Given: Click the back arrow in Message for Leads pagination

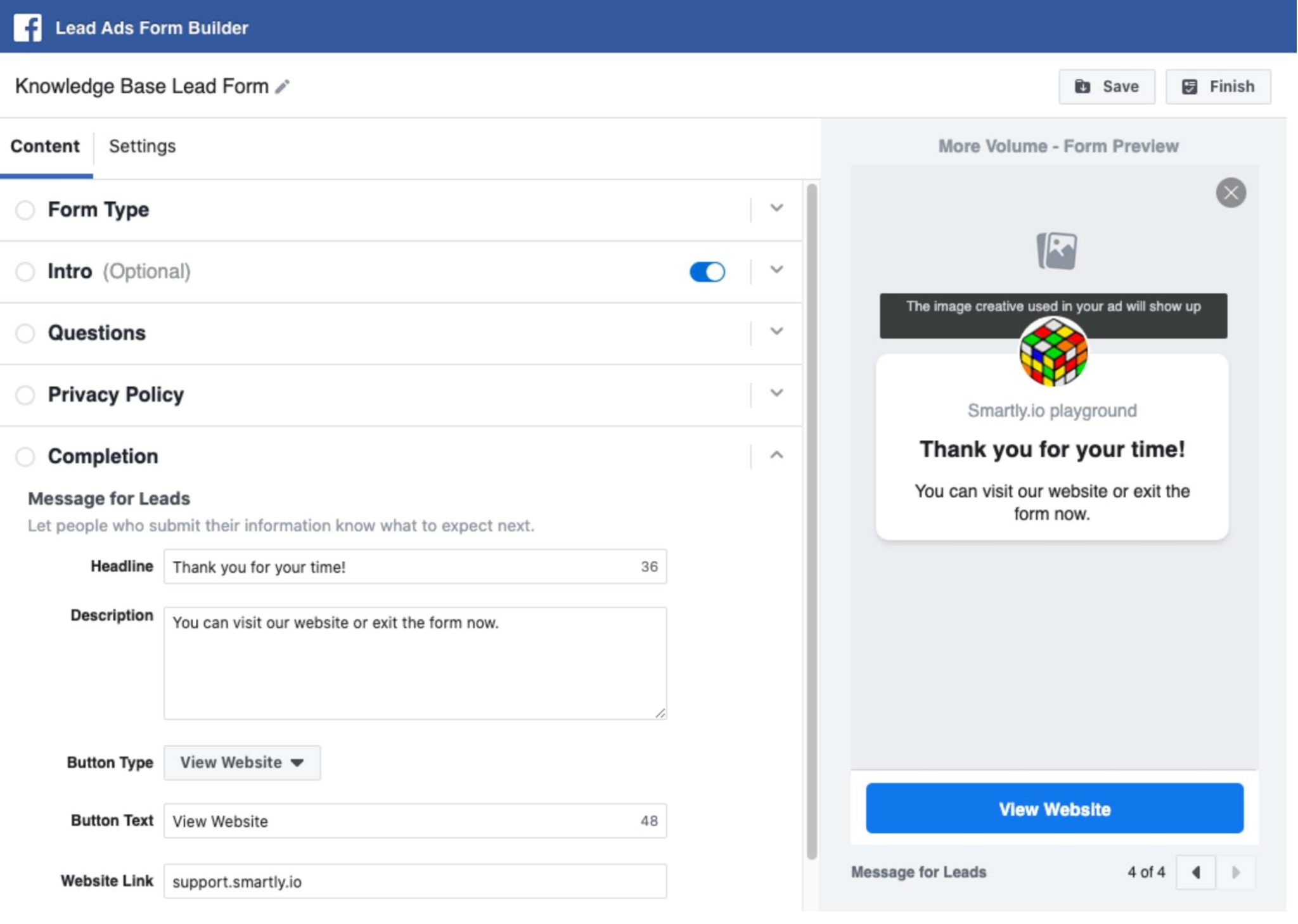Looking at the screenshot, I should pyautogui.click(x=1194, y=871).
